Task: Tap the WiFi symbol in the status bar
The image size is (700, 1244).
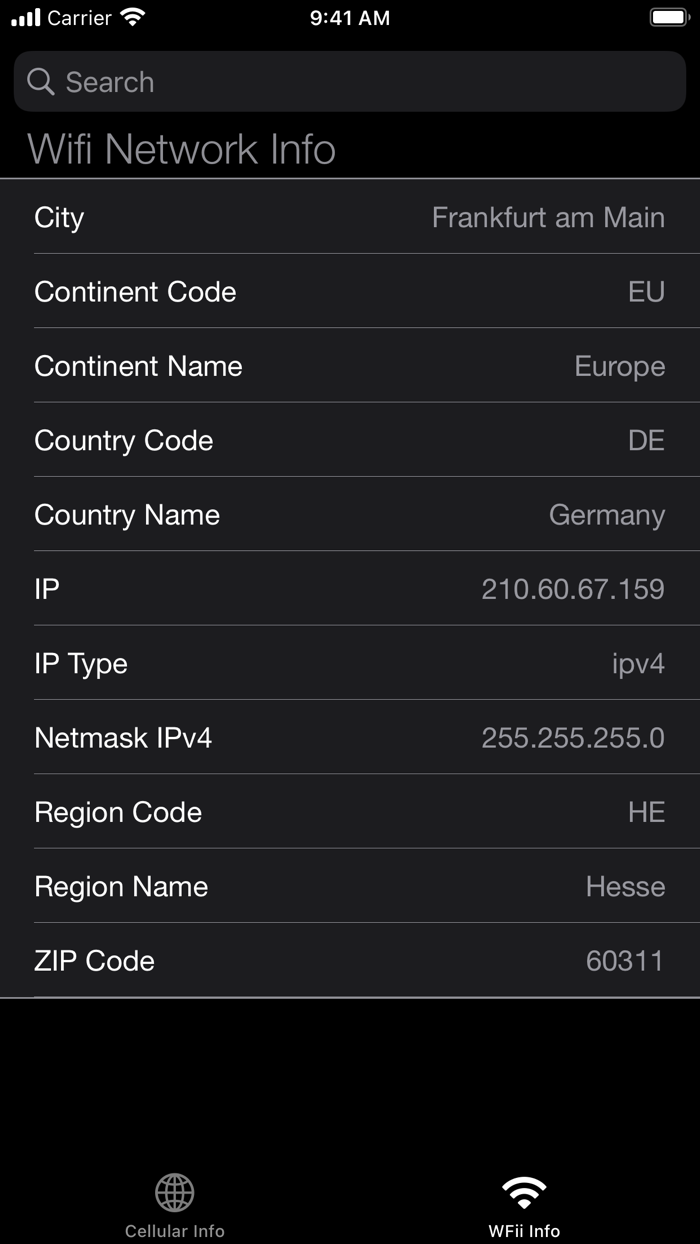Action: (x=133, y=17)
